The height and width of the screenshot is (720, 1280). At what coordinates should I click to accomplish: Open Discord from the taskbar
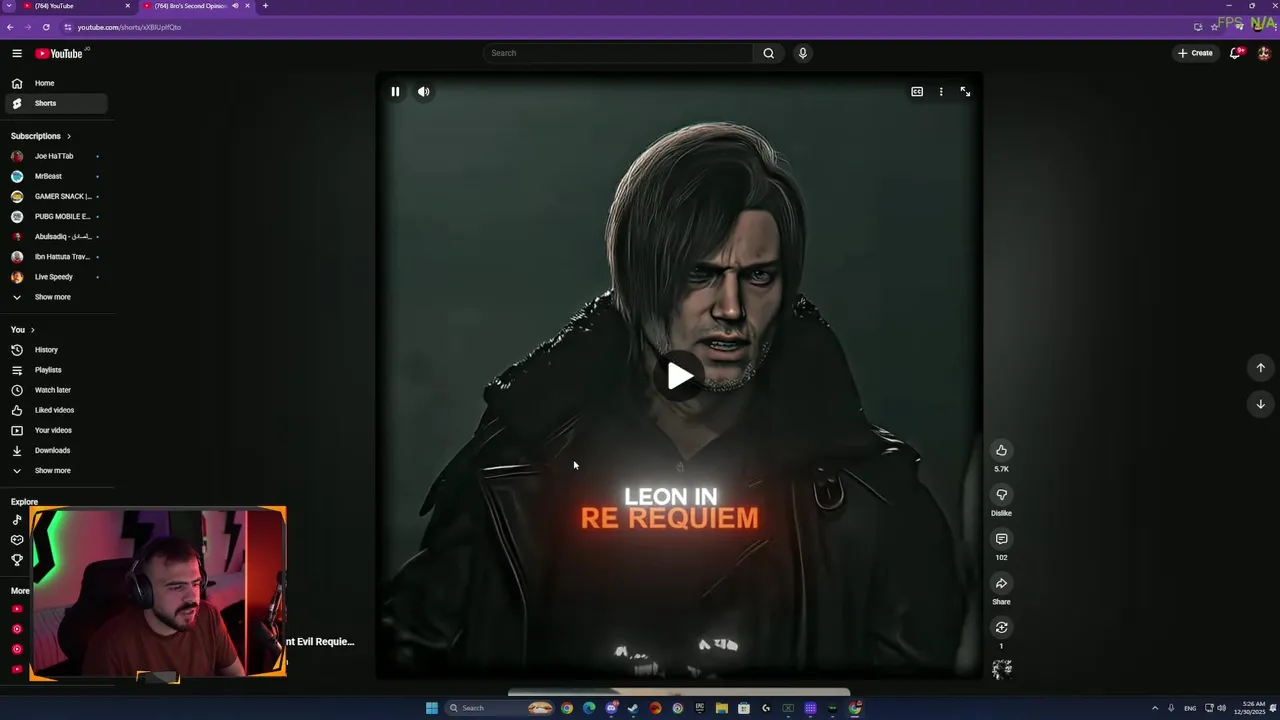(611, 708)
